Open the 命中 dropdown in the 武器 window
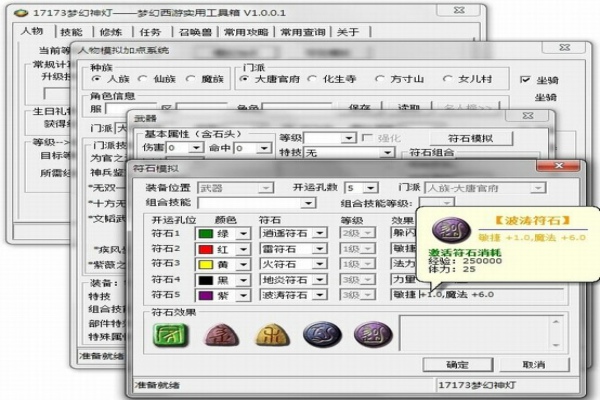This screenshot has width=600, height=400. tap(264, 148)
